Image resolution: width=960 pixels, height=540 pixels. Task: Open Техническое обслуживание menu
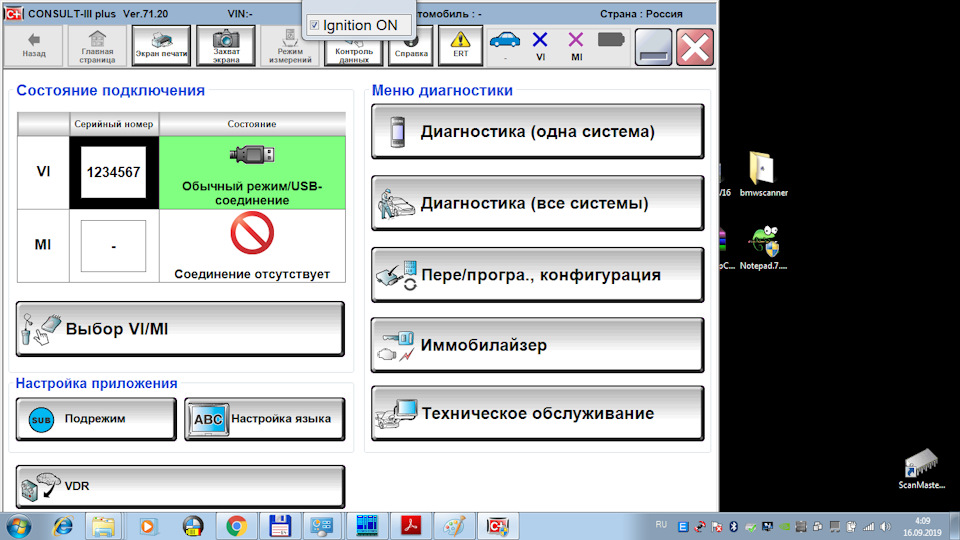[538, 413]
